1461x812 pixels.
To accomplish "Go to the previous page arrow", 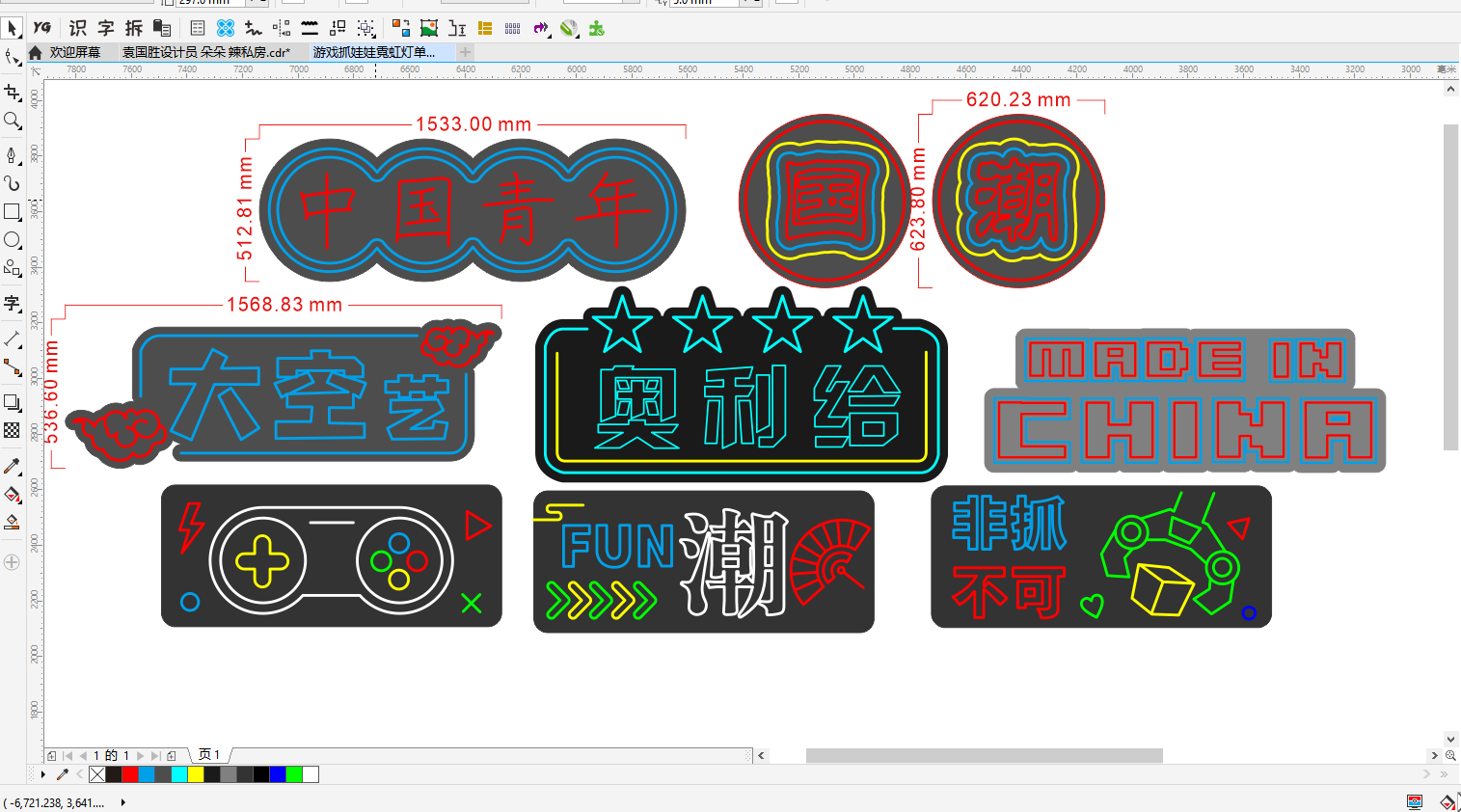I will 82,755.
